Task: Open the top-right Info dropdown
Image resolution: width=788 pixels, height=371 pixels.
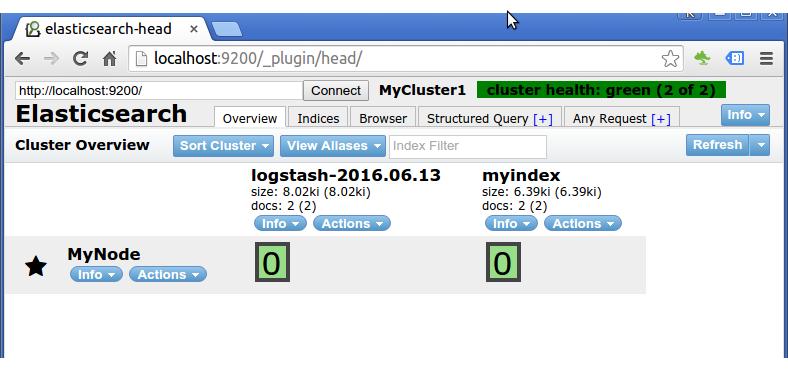Action: [x=745, y=115]
